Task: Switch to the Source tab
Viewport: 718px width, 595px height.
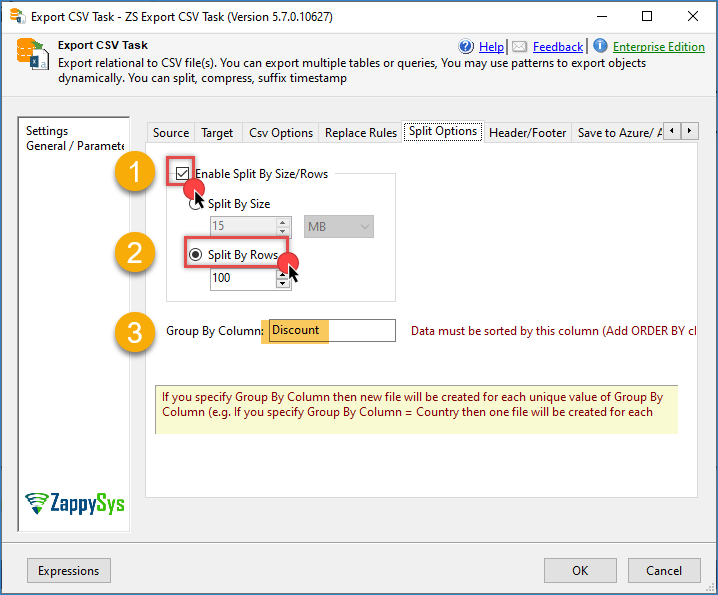Action: click(171, 133)
